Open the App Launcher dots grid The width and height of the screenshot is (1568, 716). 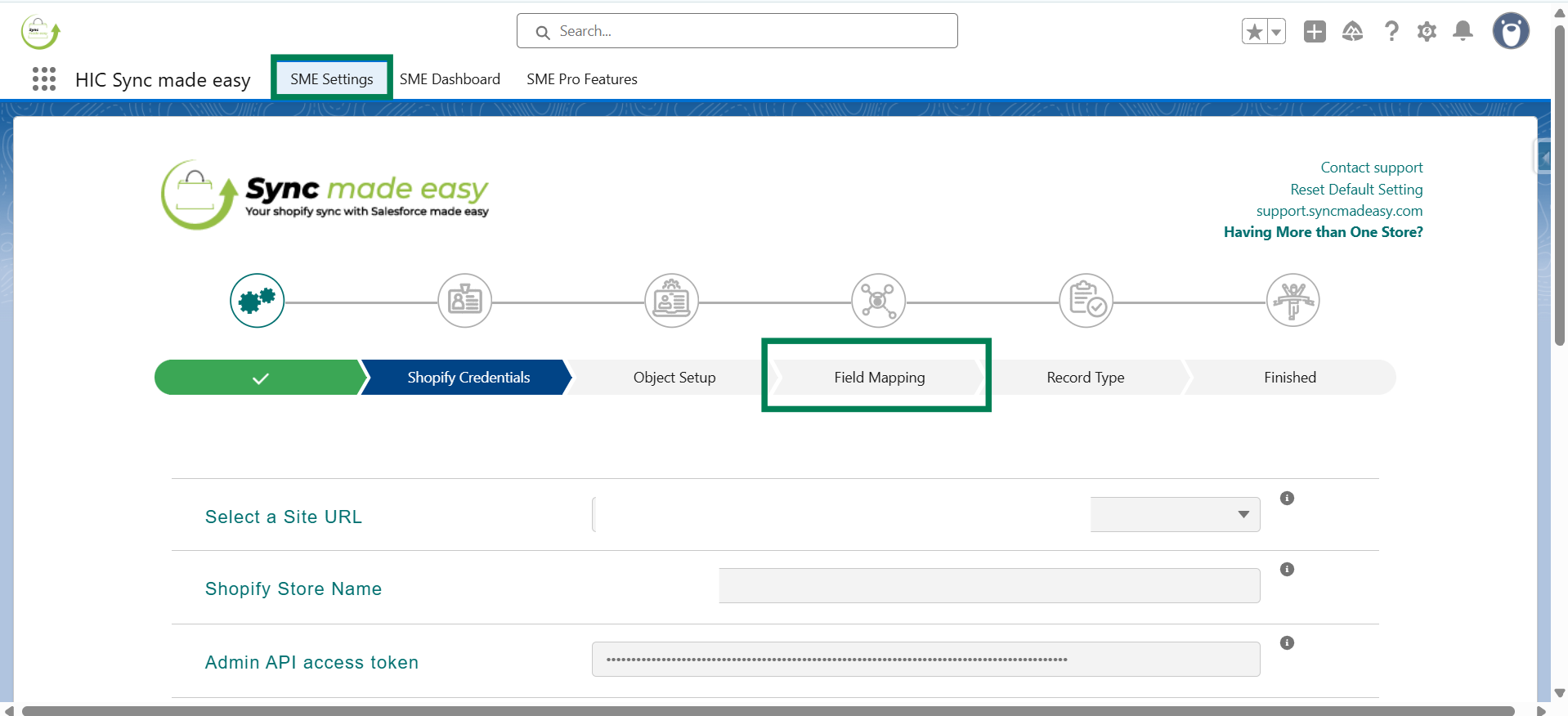44,79
